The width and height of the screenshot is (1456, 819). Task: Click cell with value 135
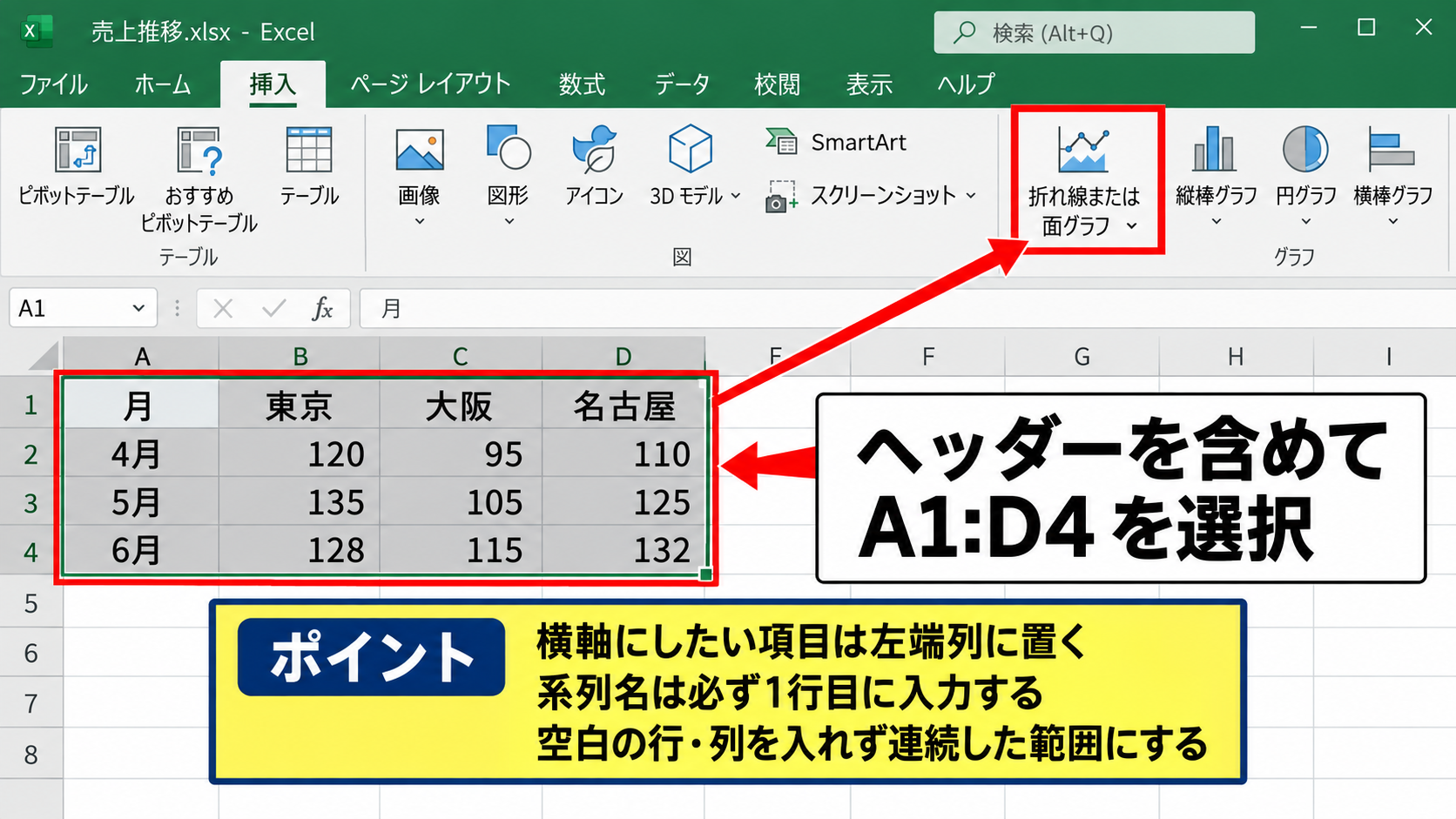pos(299,502)
